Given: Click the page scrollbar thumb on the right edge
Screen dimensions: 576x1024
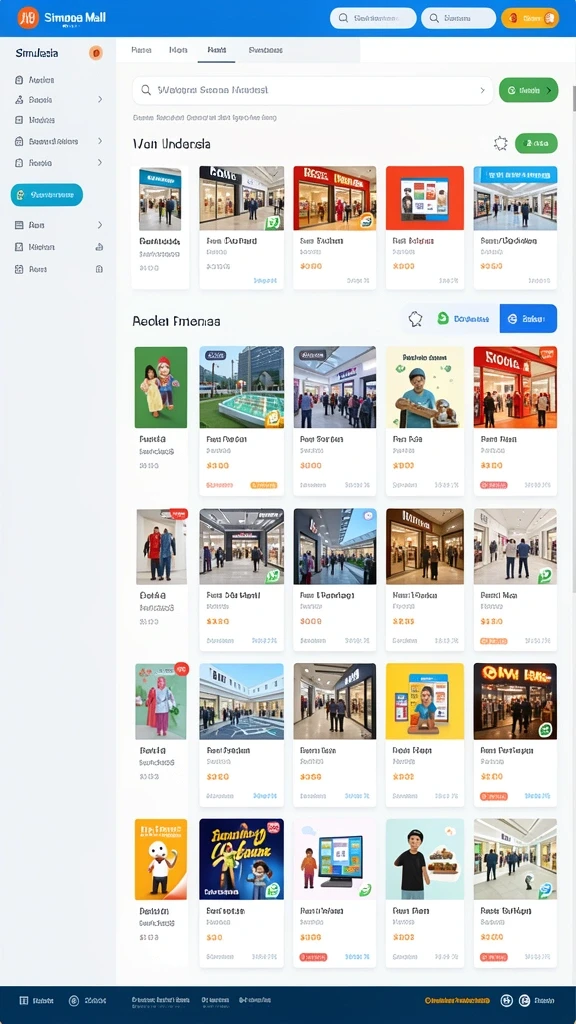Looking at the screenshot, I should (573, 98).
